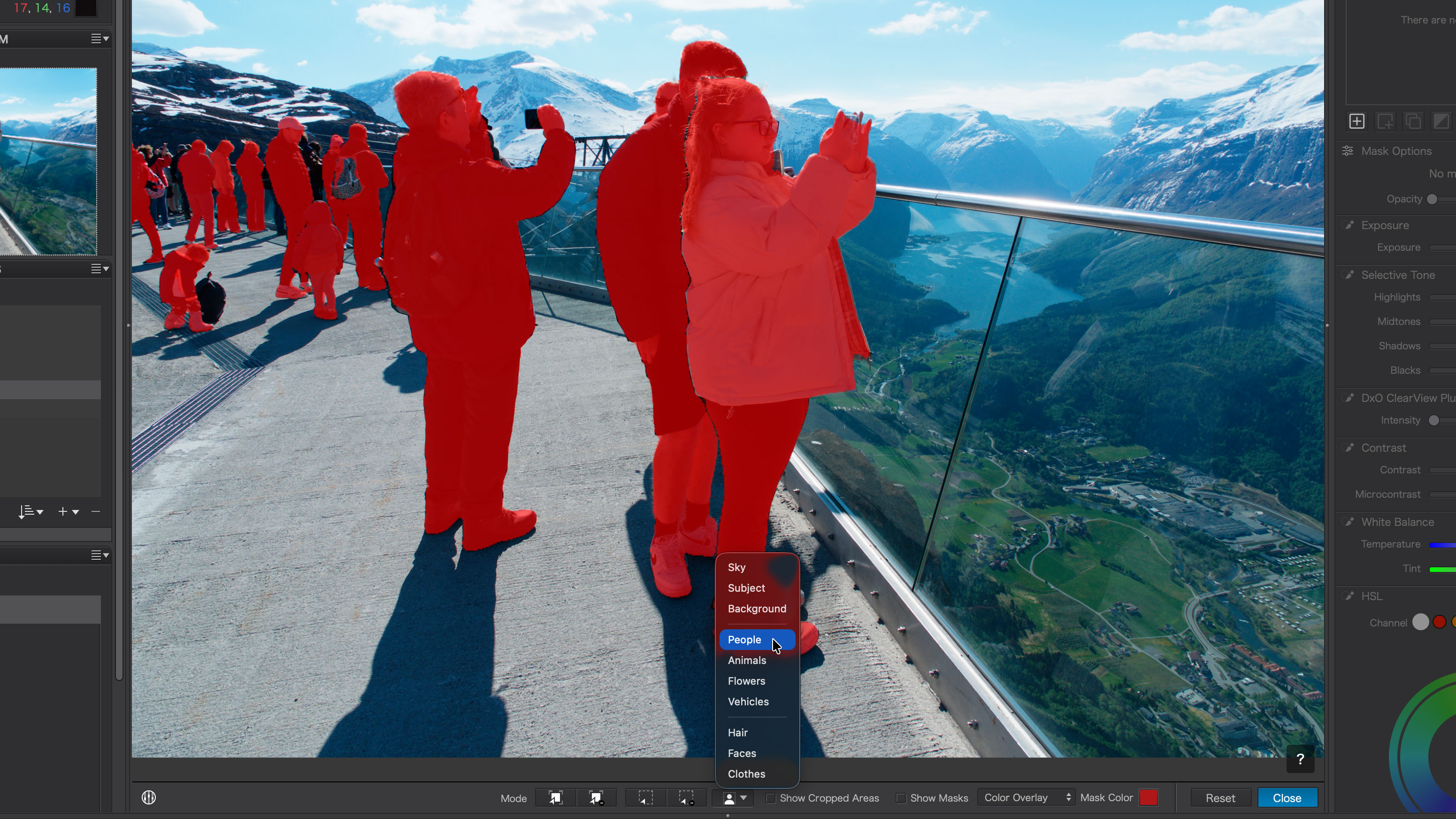Click the duplicate mask icon
This screenshot has width=1456, height=819.
pyautogui.click(x=1413, y=122)
